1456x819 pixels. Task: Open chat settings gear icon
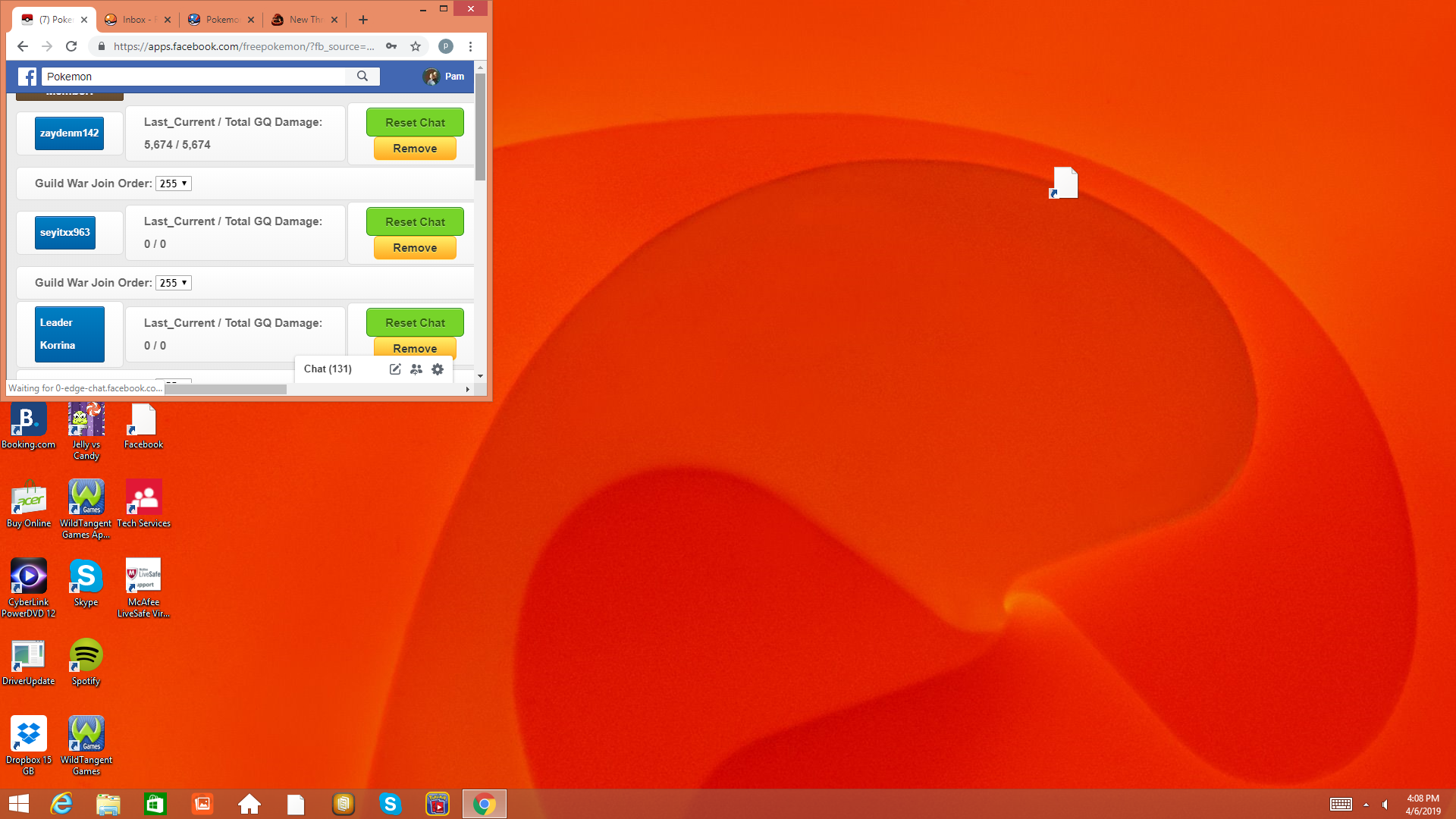pyautogui.click(x=438, y=369)
